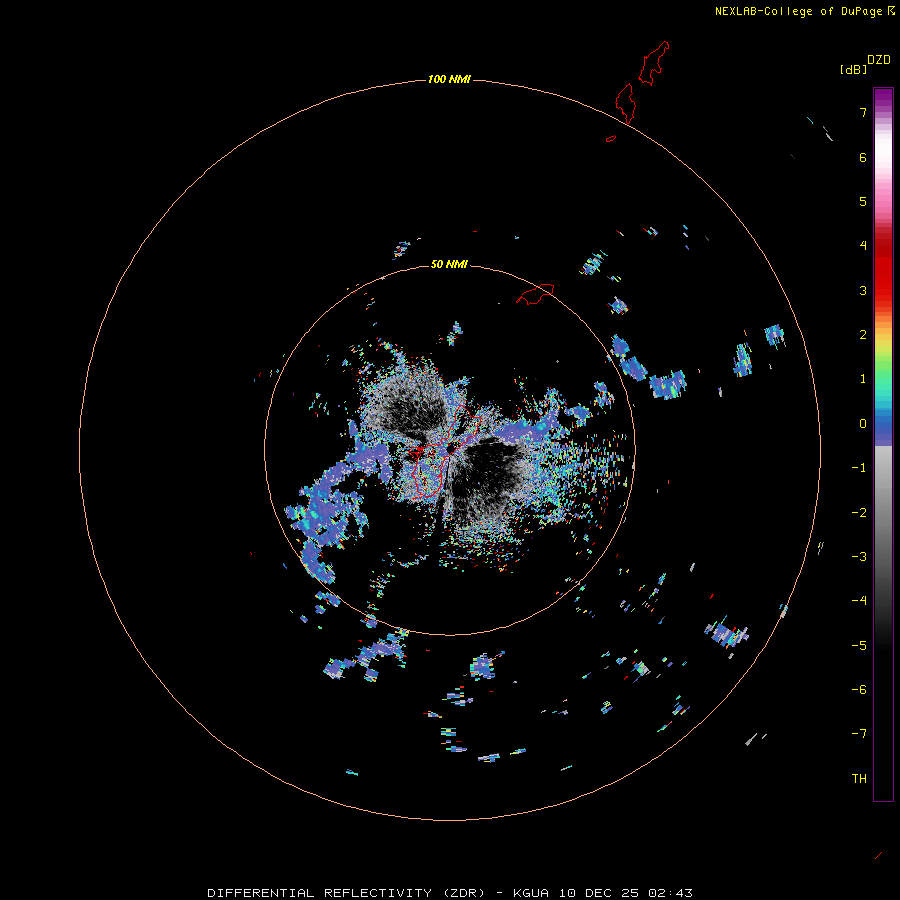900x900 pixels.
Task: Click the 50 NMI range ring label
Action: click(x=449, y=264)
